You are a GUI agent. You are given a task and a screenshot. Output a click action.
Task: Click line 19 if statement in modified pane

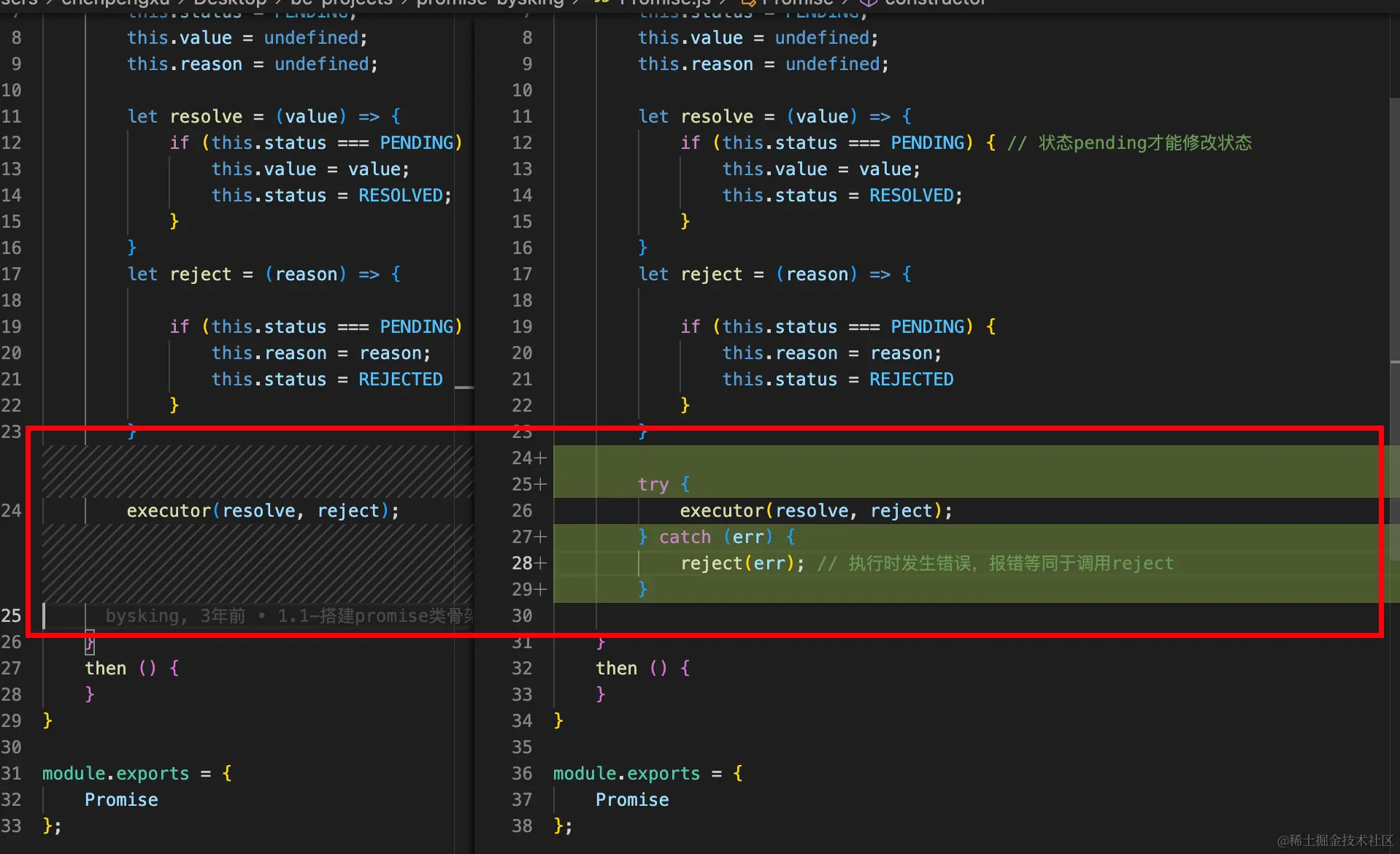[838, 326]
